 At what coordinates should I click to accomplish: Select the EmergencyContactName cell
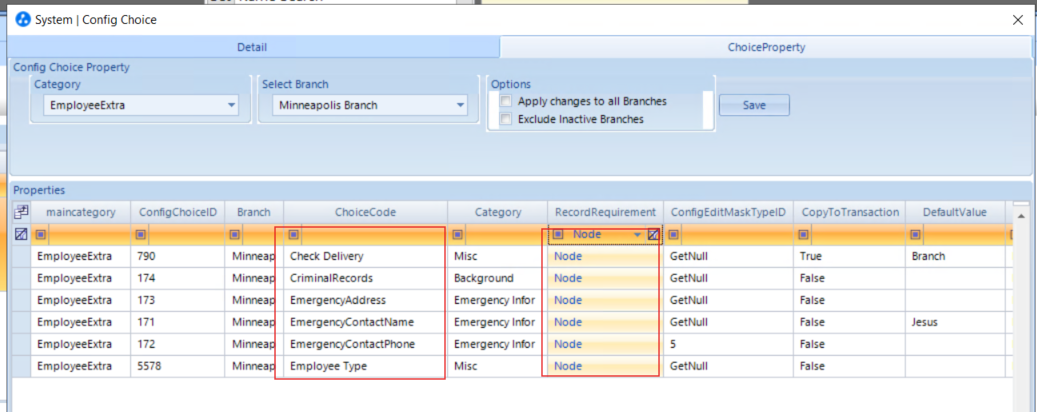pyautogui.click(x=366, y=322)
